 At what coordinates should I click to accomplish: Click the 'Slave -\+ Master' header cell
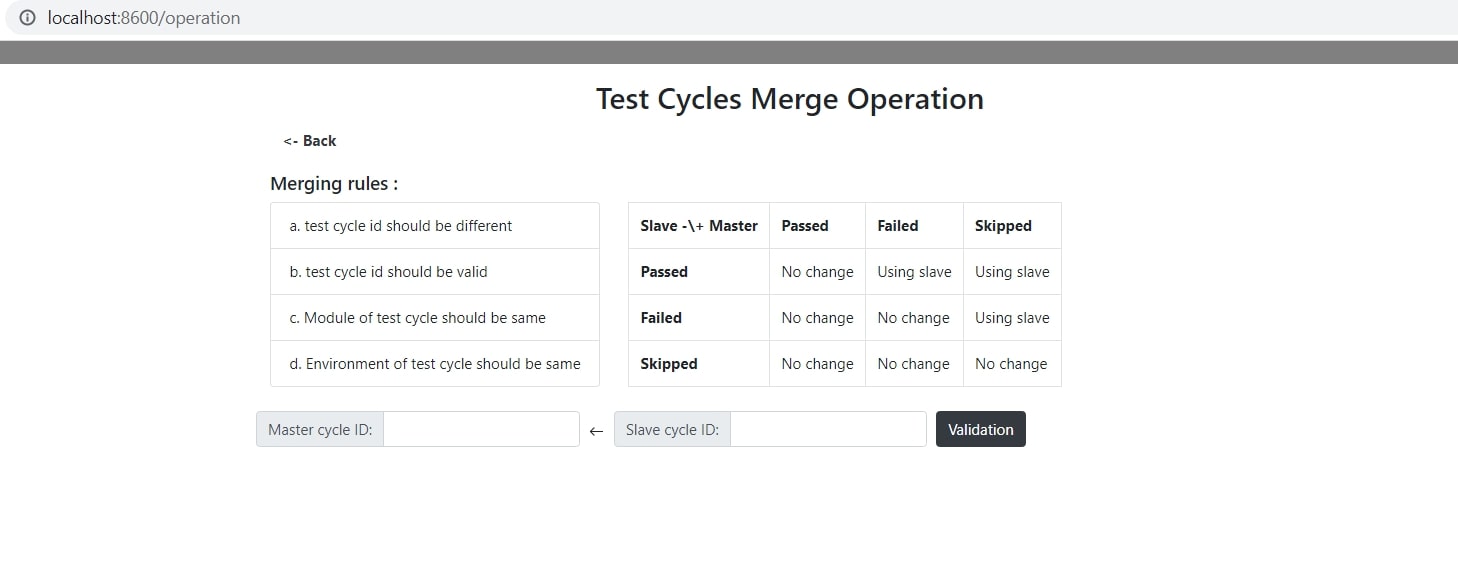(698, 226)
